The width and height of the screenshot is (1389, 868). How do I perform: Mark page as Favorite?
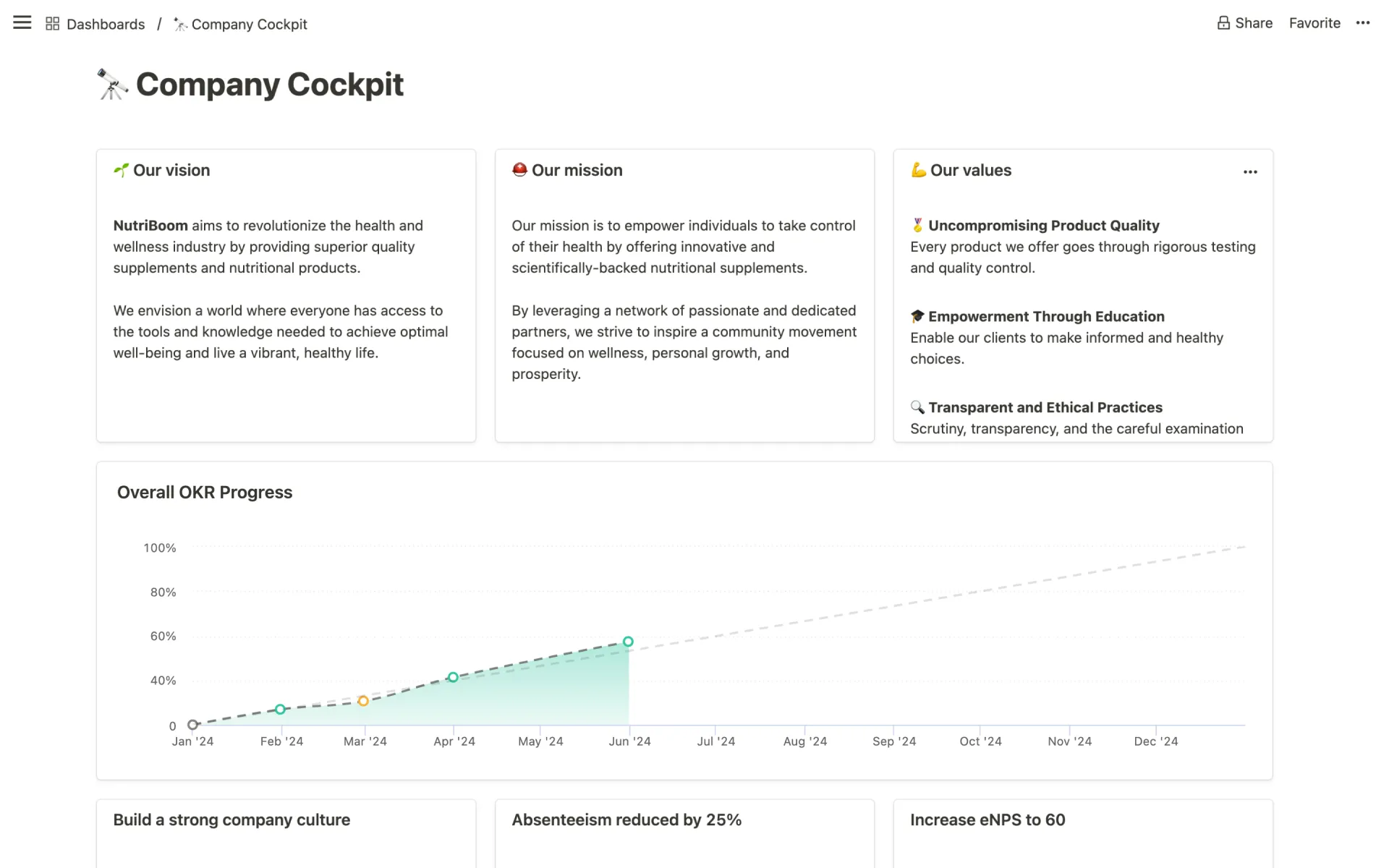tap(1314, 23)
